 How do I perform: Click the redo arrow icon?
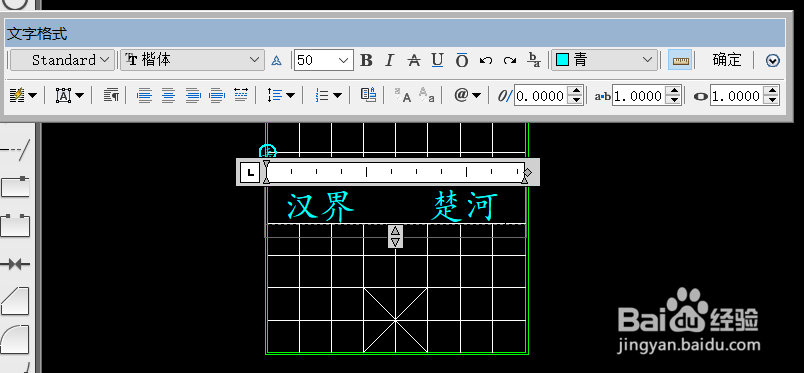(x=509, y=61)
